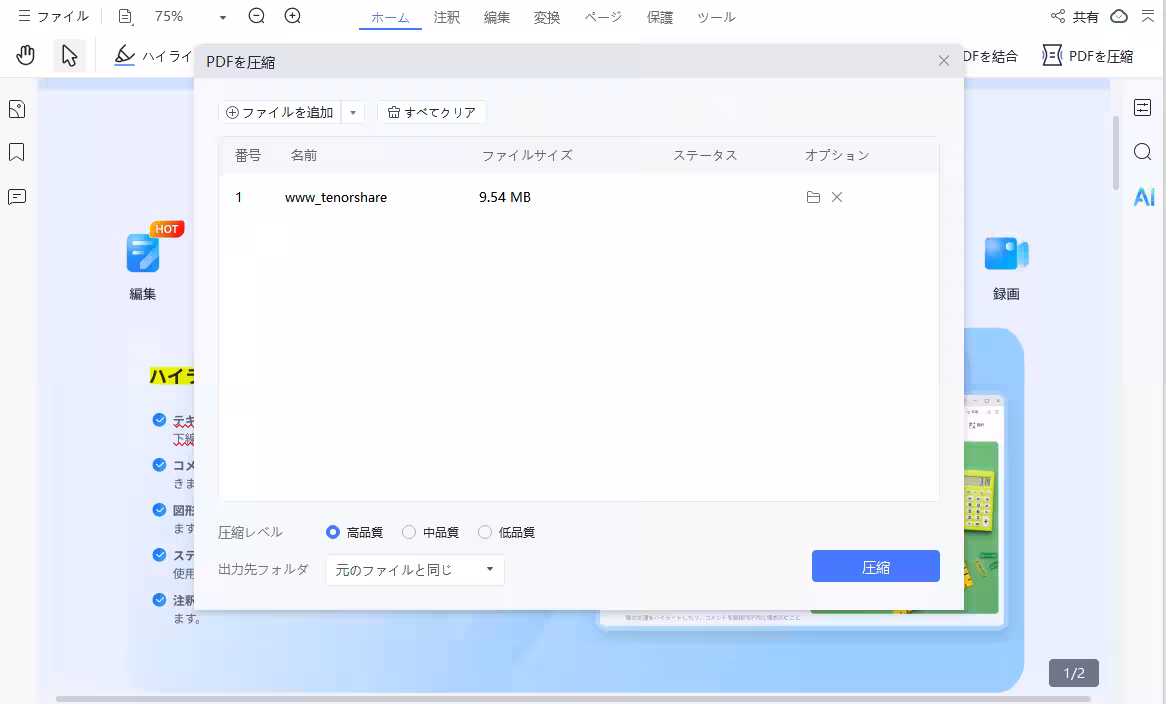
Task: Open the bookmarks panel in left sidebar
Action: 16,152
